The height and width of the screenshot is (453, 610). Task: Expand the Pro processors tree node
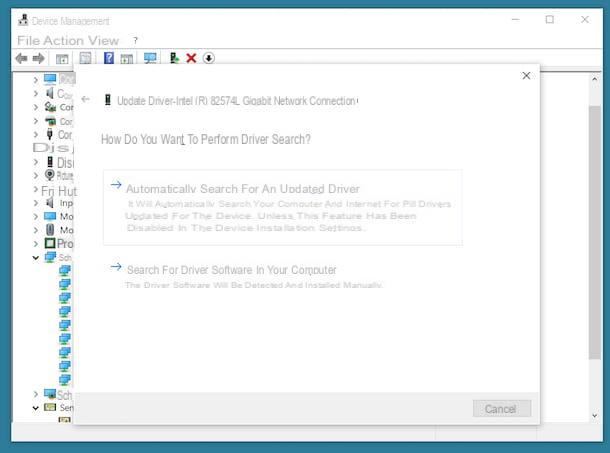36,244
